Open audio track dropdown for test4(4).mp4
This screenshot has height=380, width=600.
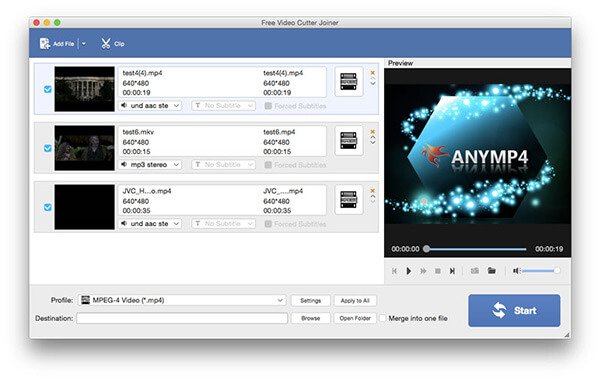coord(150,105)
